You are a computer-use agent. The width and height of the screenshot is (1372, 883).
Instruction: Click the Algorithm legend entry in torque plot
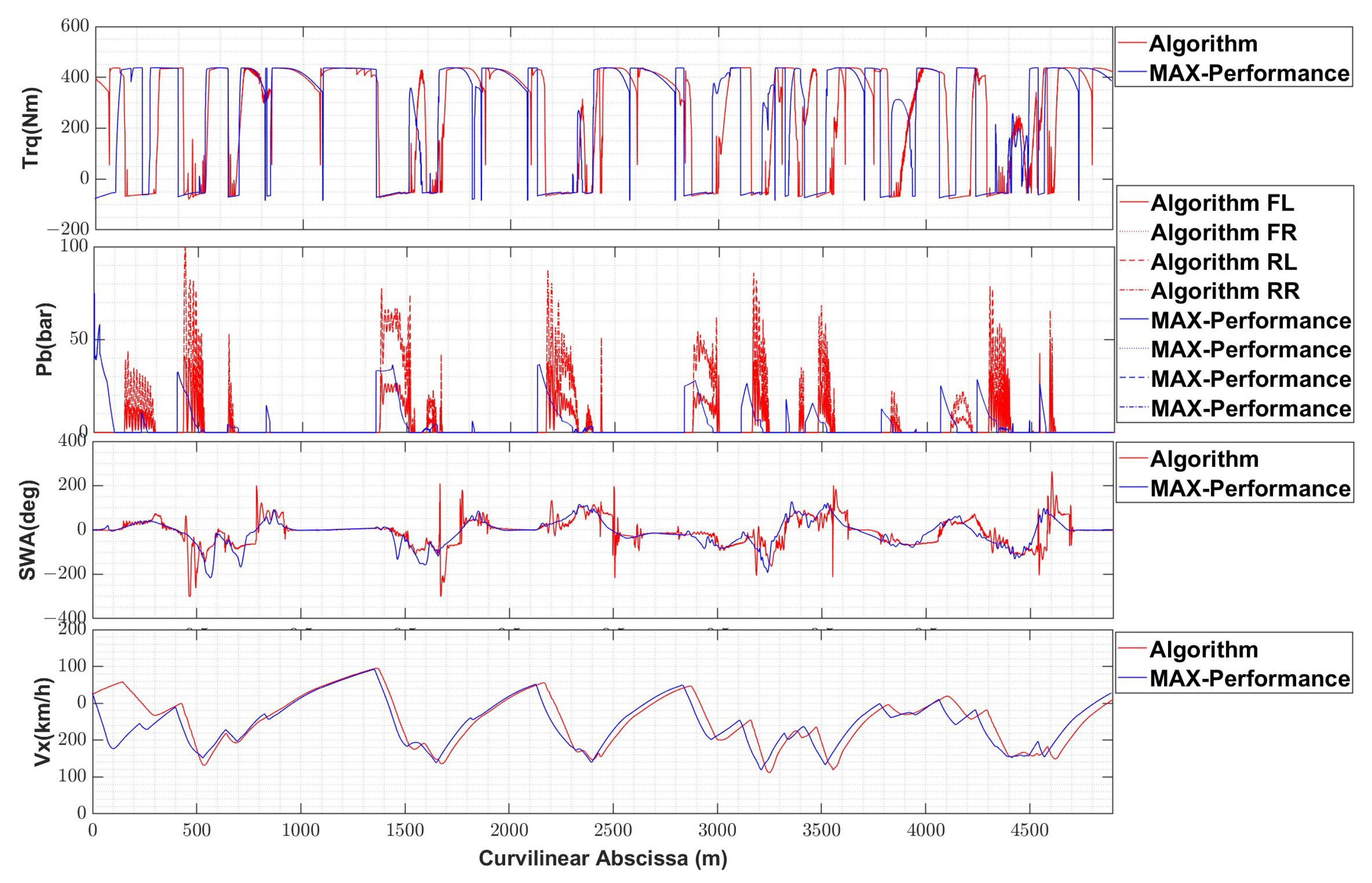tap(1203, 44)
